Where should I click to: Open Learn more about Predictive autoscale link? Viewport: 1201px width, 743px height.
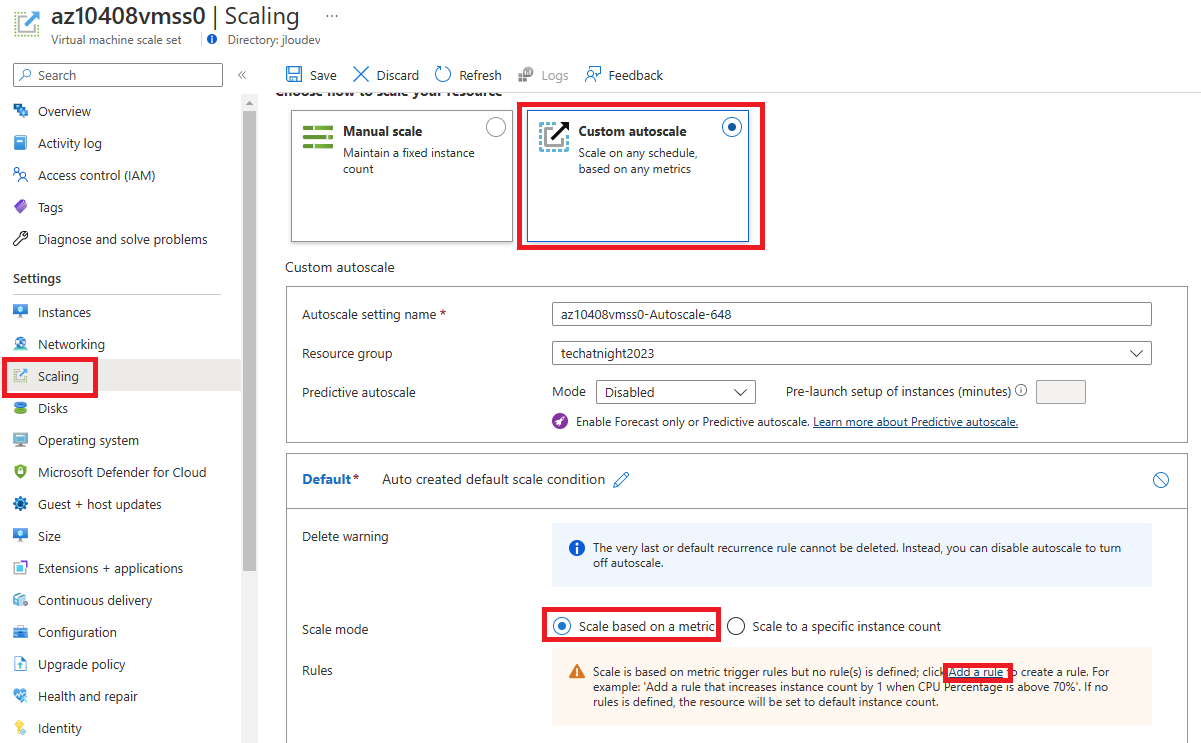pos(915,422)
